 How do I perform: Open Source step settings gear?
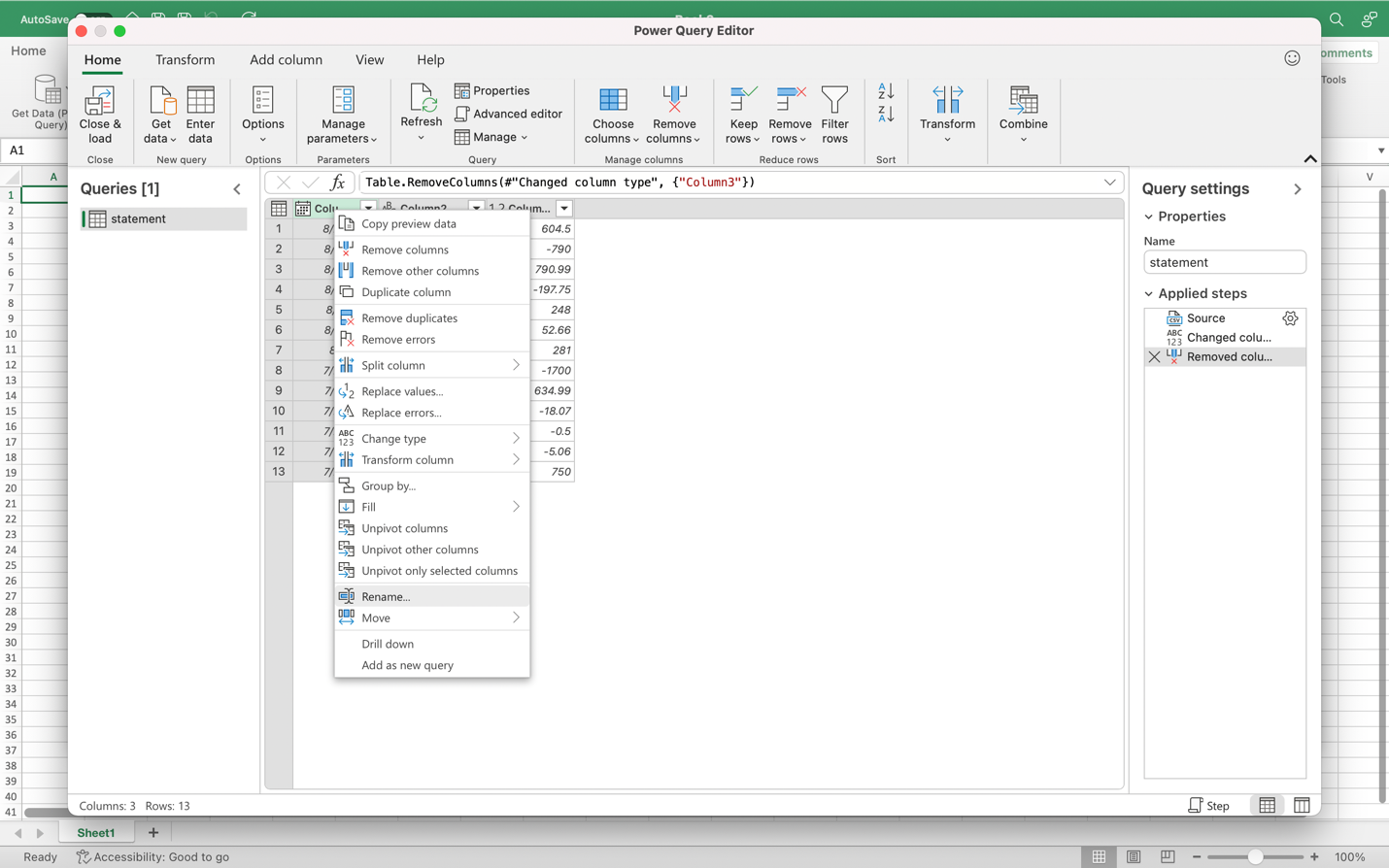click(1290, 318)
